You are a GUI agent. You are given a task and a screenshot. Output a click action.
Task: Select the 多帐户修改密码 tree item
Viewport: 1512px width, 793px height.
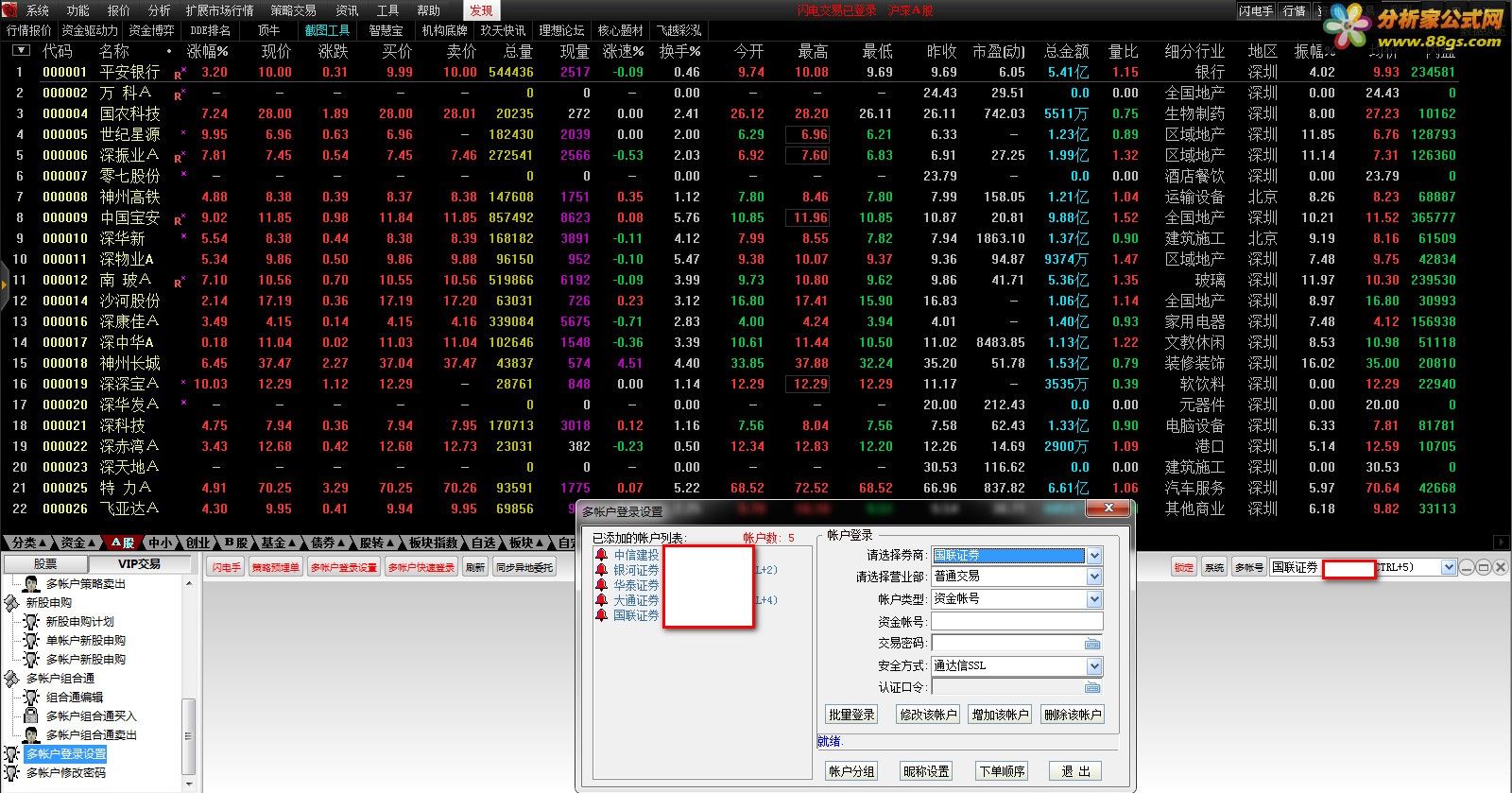click(x=65, y=772)
